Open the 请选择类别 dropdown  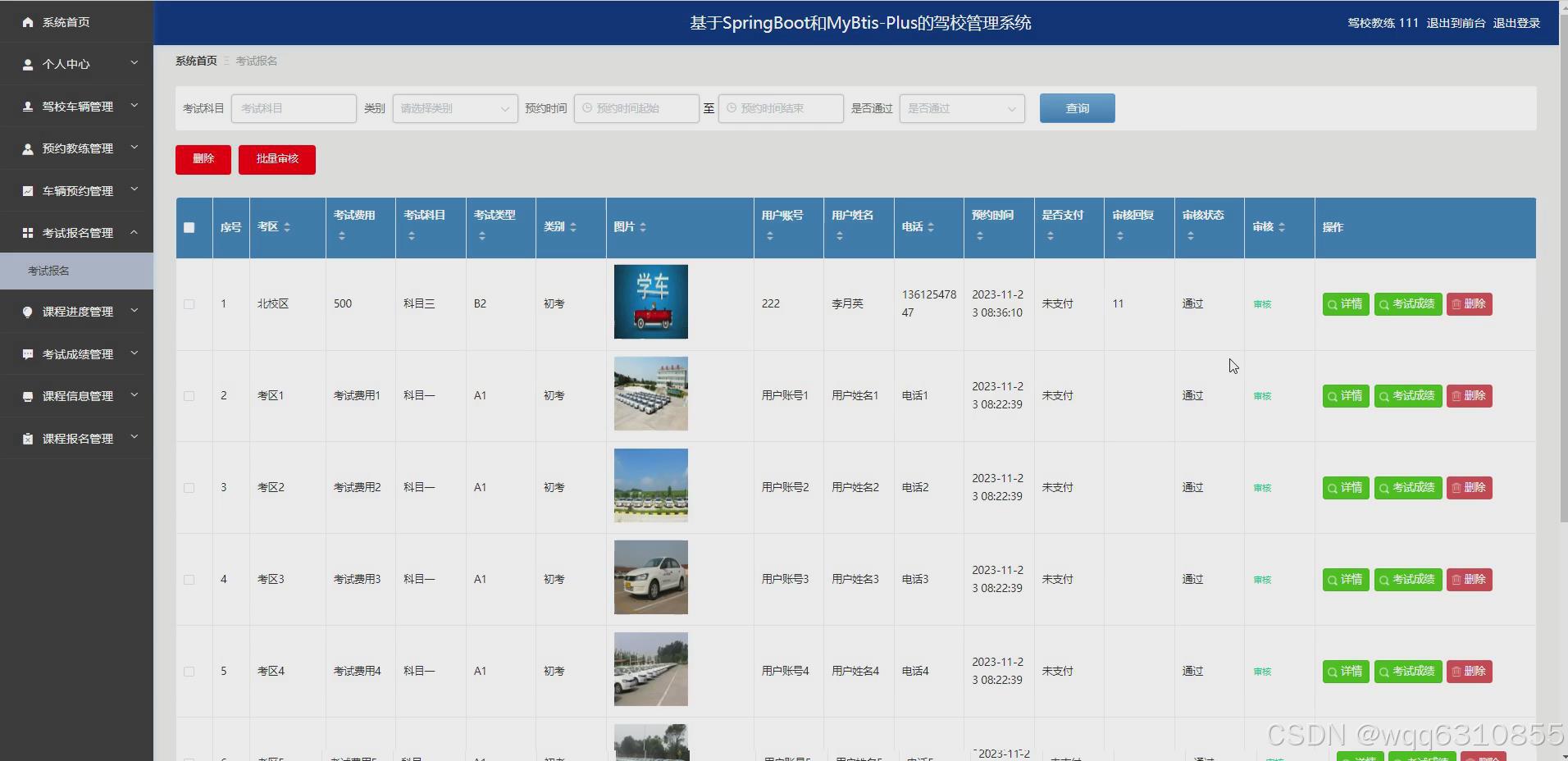point(455,108)
